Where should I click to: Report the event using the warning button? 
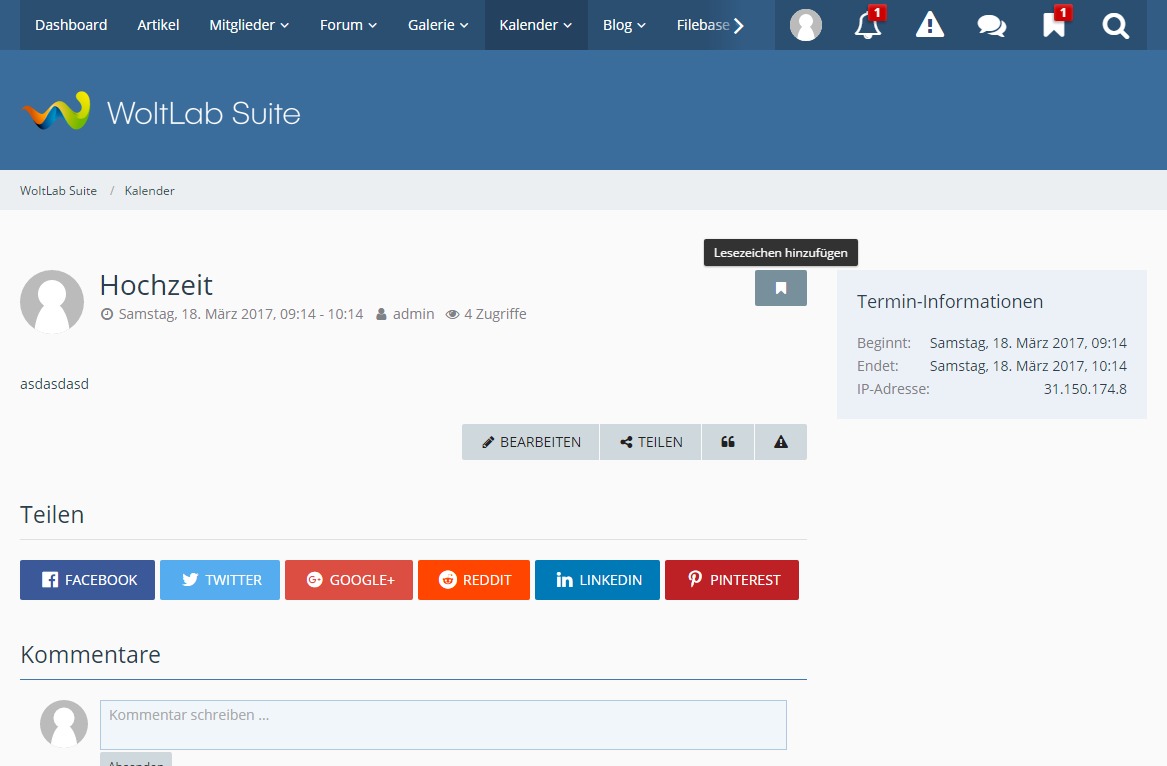point(781,442)
